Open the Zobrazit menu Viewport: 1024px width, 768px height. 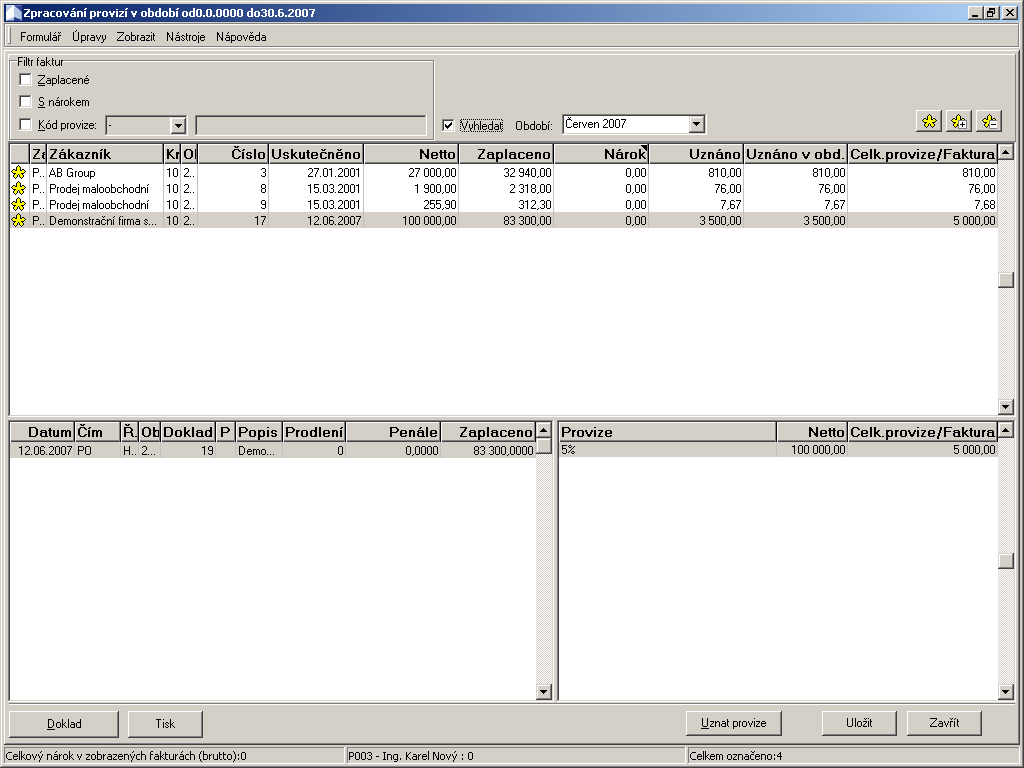coord(136,37)
